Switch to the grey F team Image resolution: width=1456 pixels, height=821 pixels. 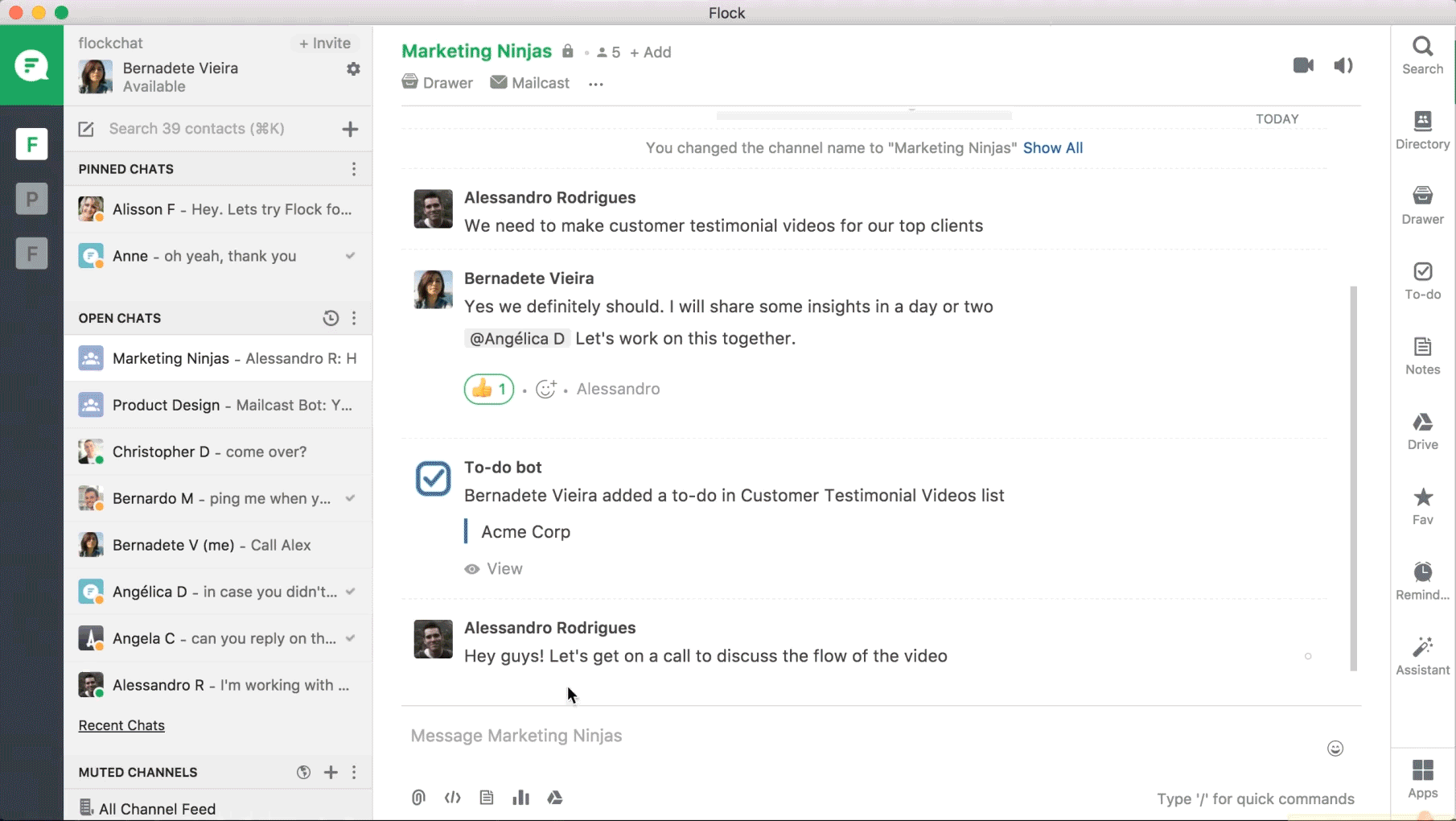31,254
